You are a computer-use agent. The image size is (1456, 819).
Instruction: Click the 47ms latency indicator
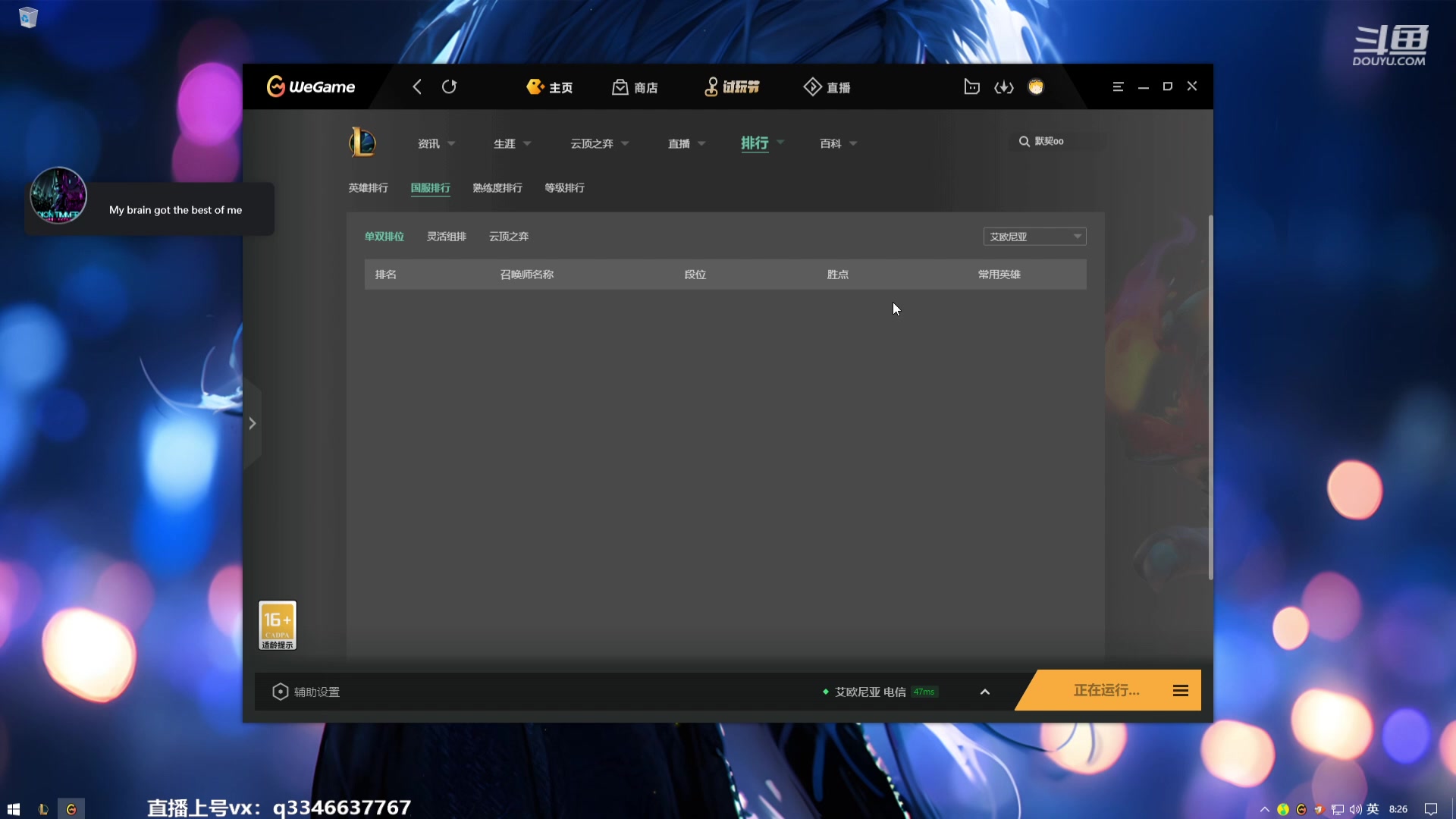click(924, 692)
